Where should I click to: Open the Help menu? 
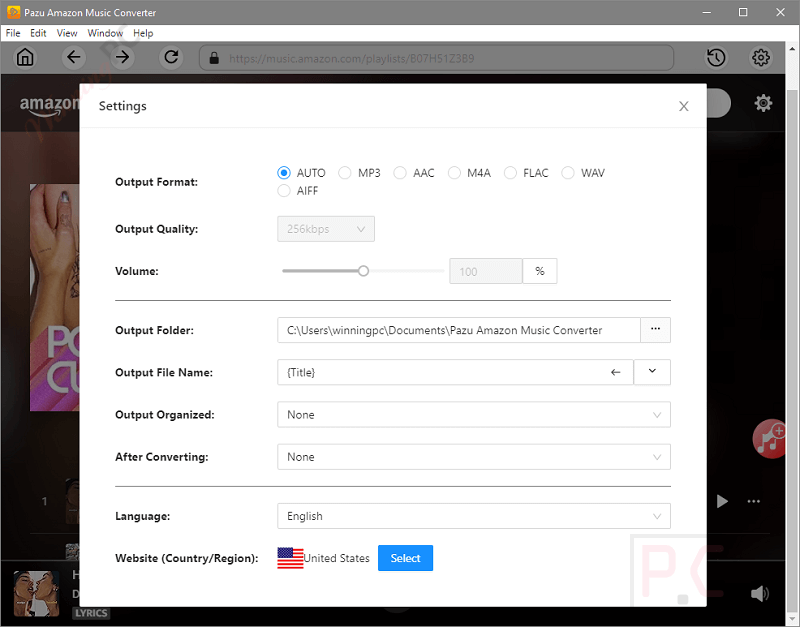[x=143, y=33]
